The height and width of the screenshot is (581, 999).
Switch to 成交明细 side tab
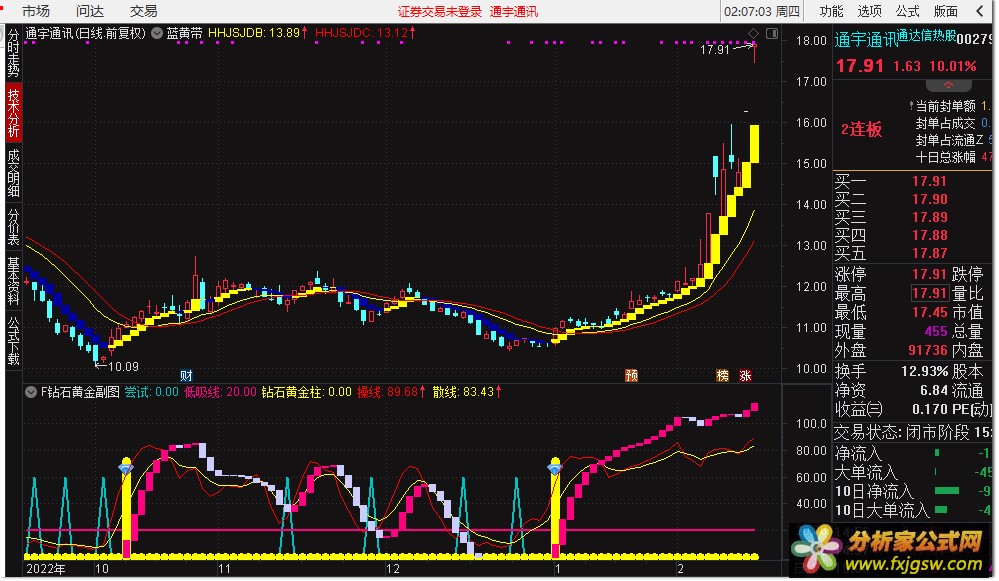coord(13,173)
